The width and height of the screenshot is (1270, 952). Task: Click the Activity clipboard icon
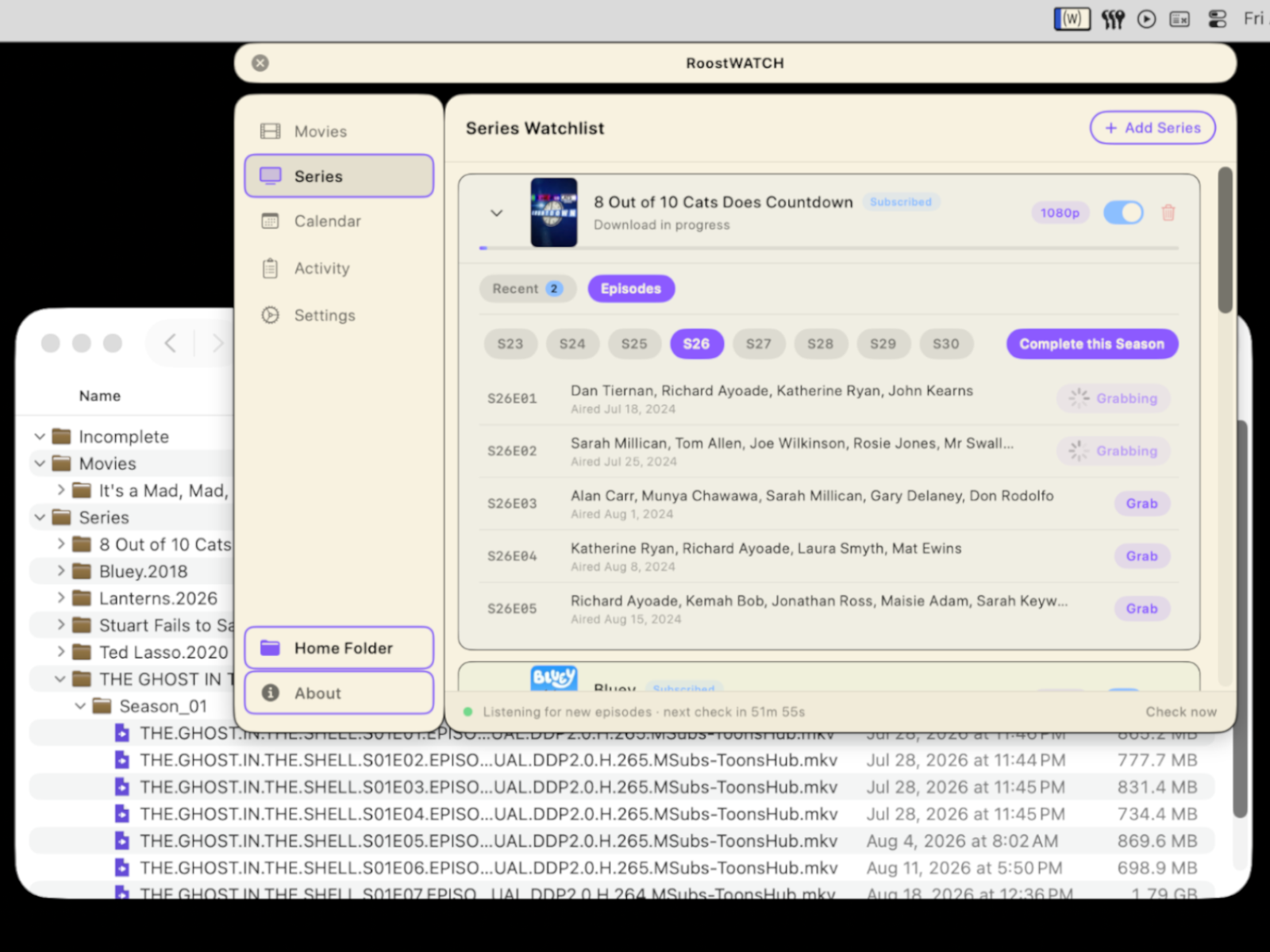coord(271,268)
